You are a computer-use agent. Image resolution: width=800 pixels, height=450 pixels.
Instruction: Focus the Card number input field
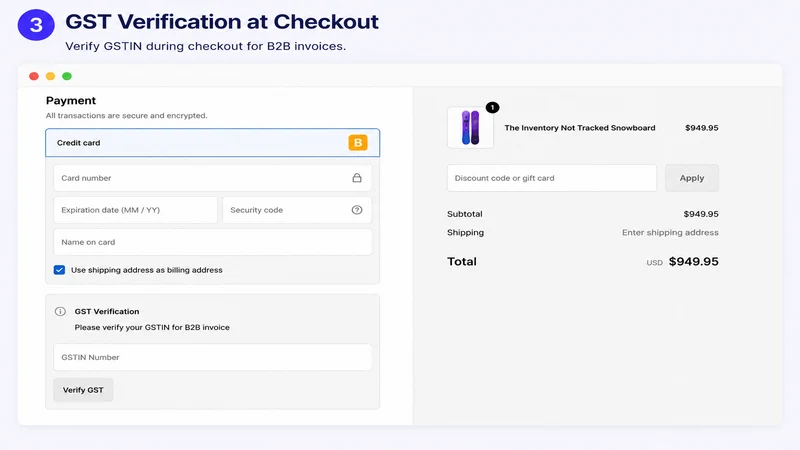click(x=212, y=178)
